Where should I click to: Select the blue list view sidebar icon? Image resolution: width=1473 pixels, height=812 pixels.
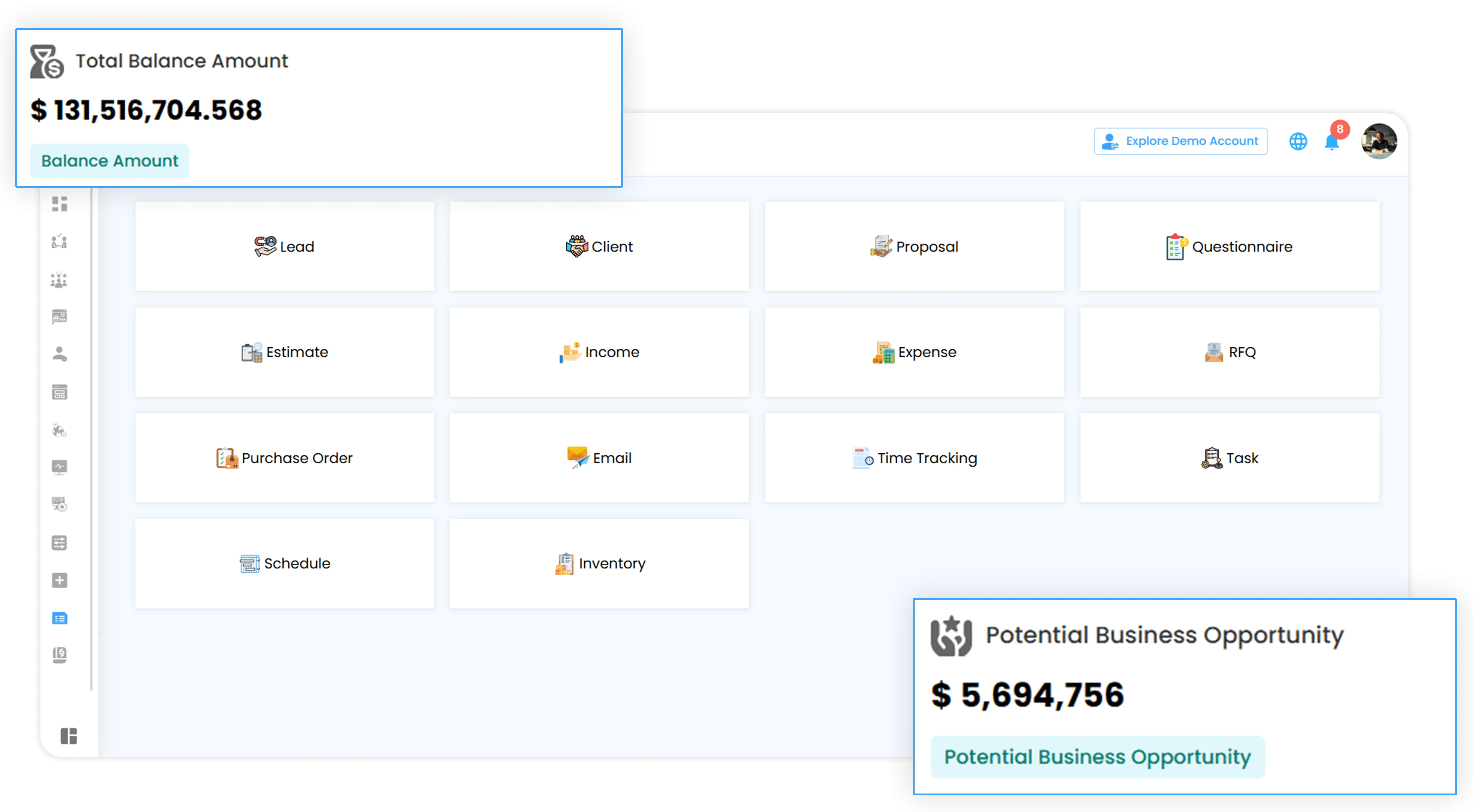(x=59, y=618)
